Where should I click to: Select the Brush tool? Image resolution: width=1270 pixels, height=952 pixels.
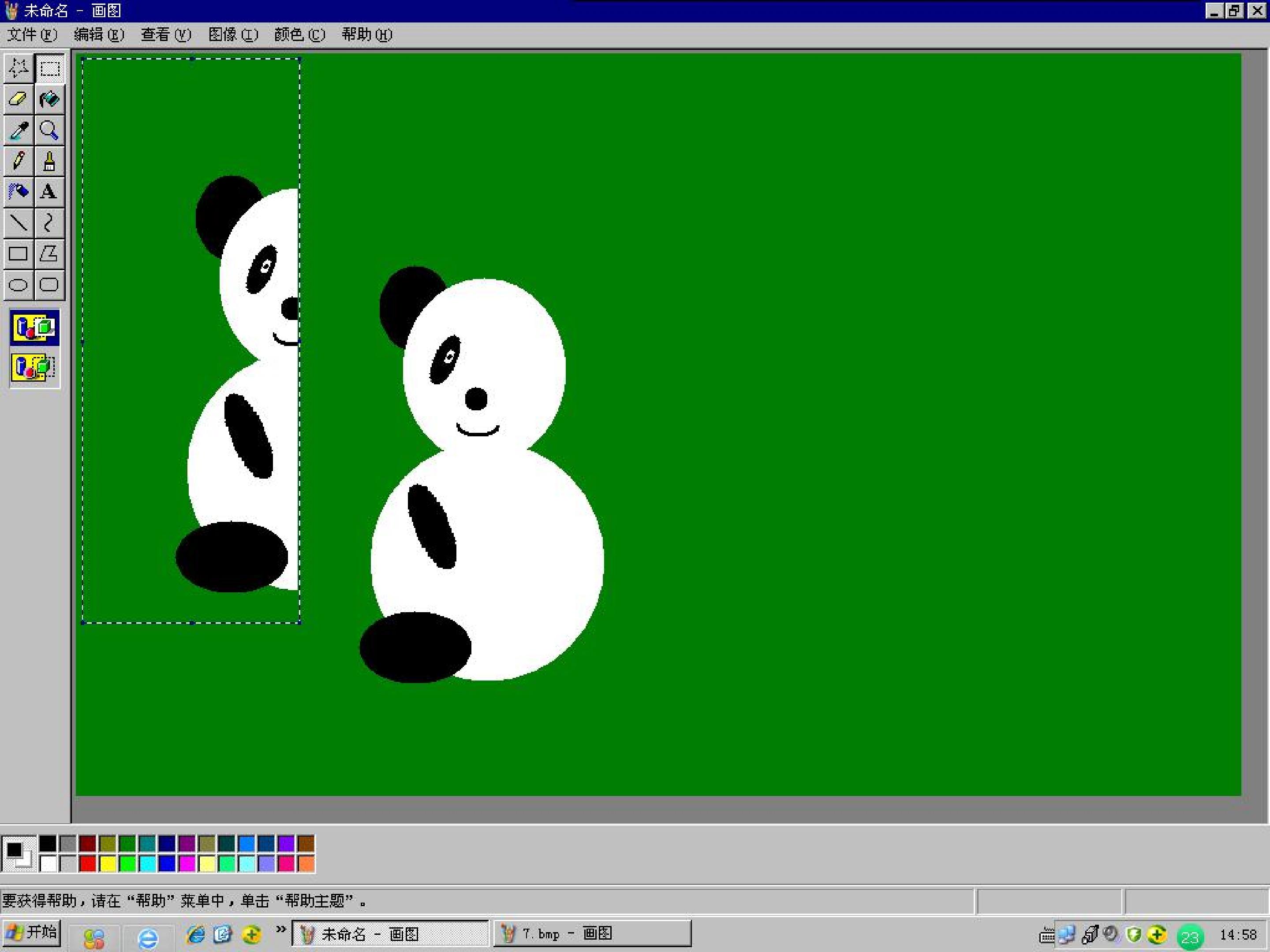(x=50, y=161)
